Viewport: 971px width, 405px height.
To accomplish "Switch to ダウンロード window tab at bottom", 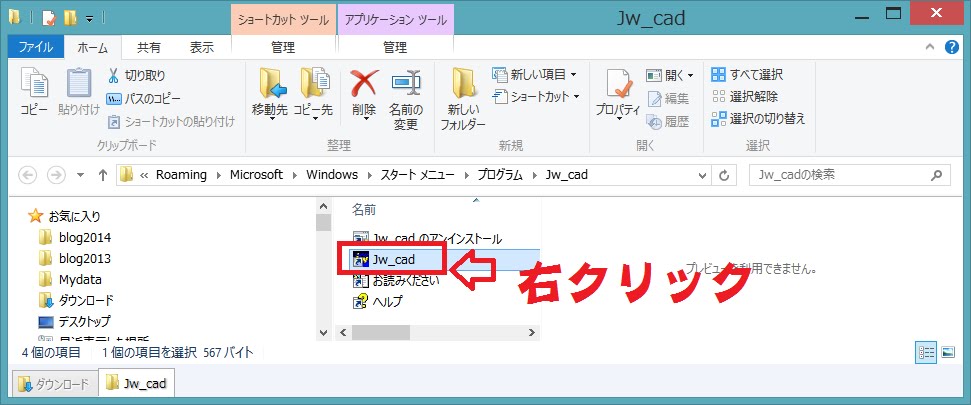I will click(x=56, y=383).
